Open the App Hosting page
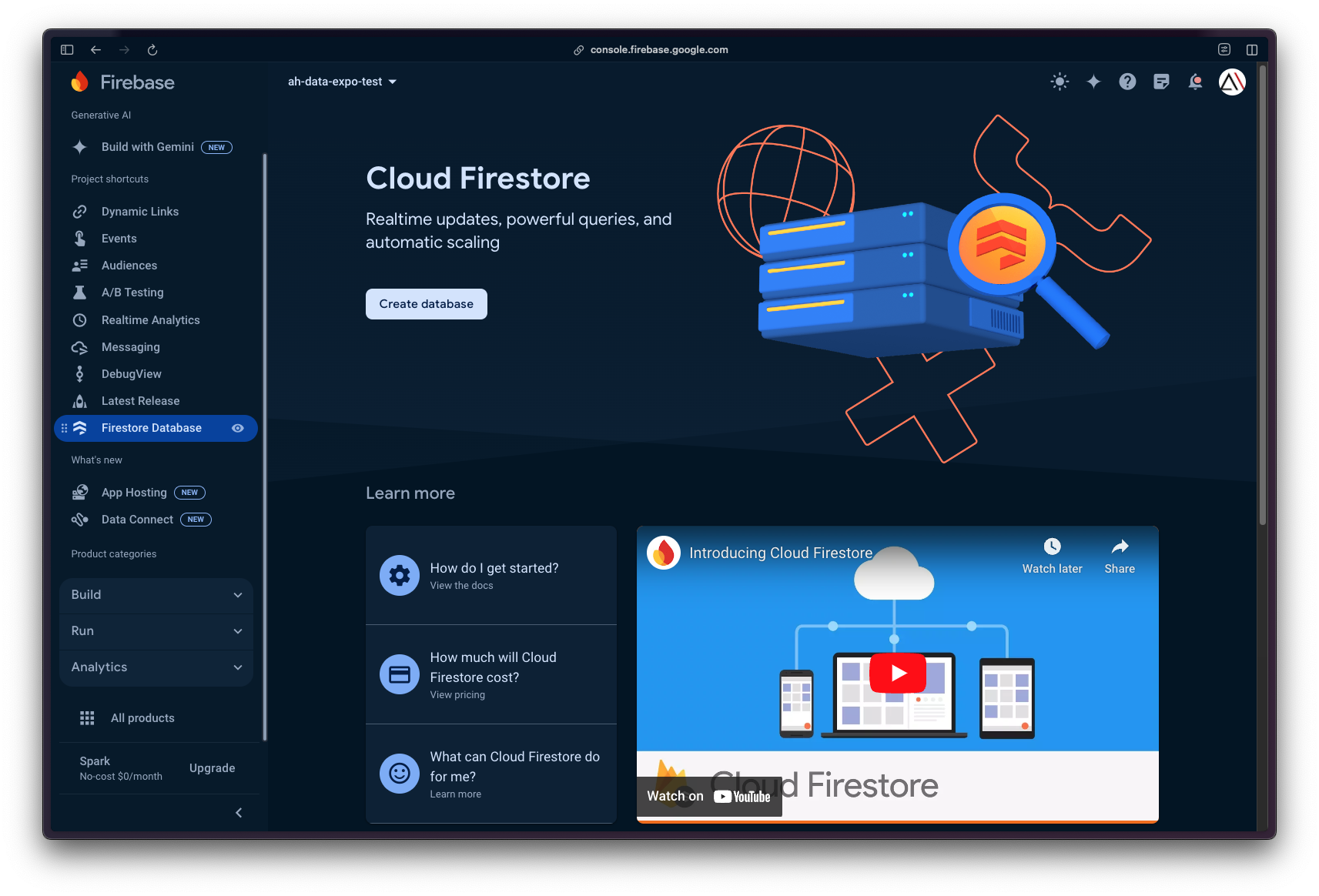This screenshot has width=1319, height=896. tap(134, 493)
